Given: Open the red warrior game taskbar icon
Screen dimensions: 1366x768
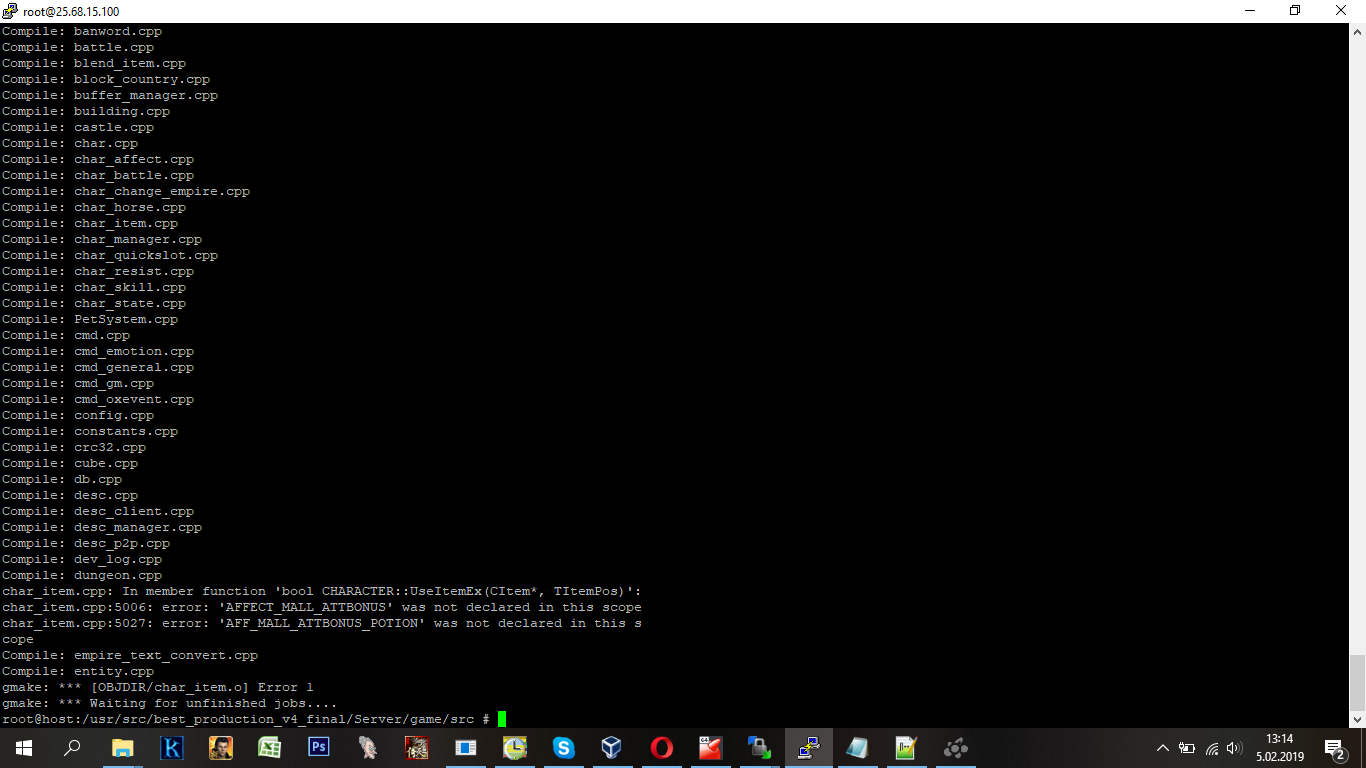Looking at the screenshot, I should 417,747.
